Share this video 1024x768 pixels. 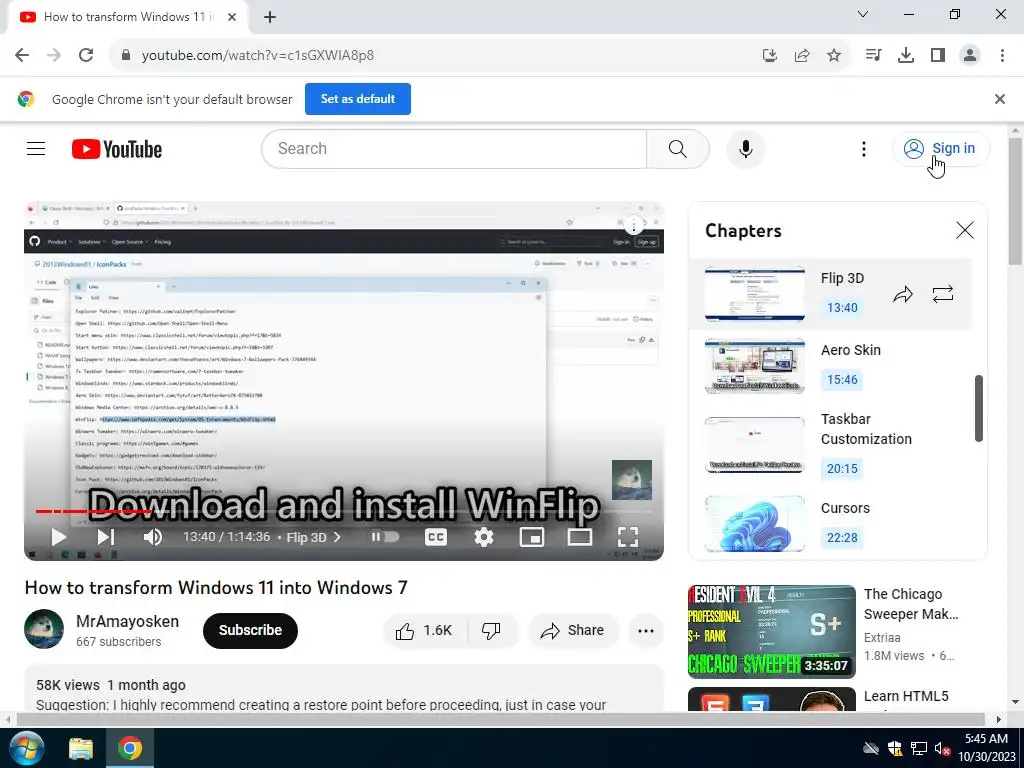[x=573, y=630]
